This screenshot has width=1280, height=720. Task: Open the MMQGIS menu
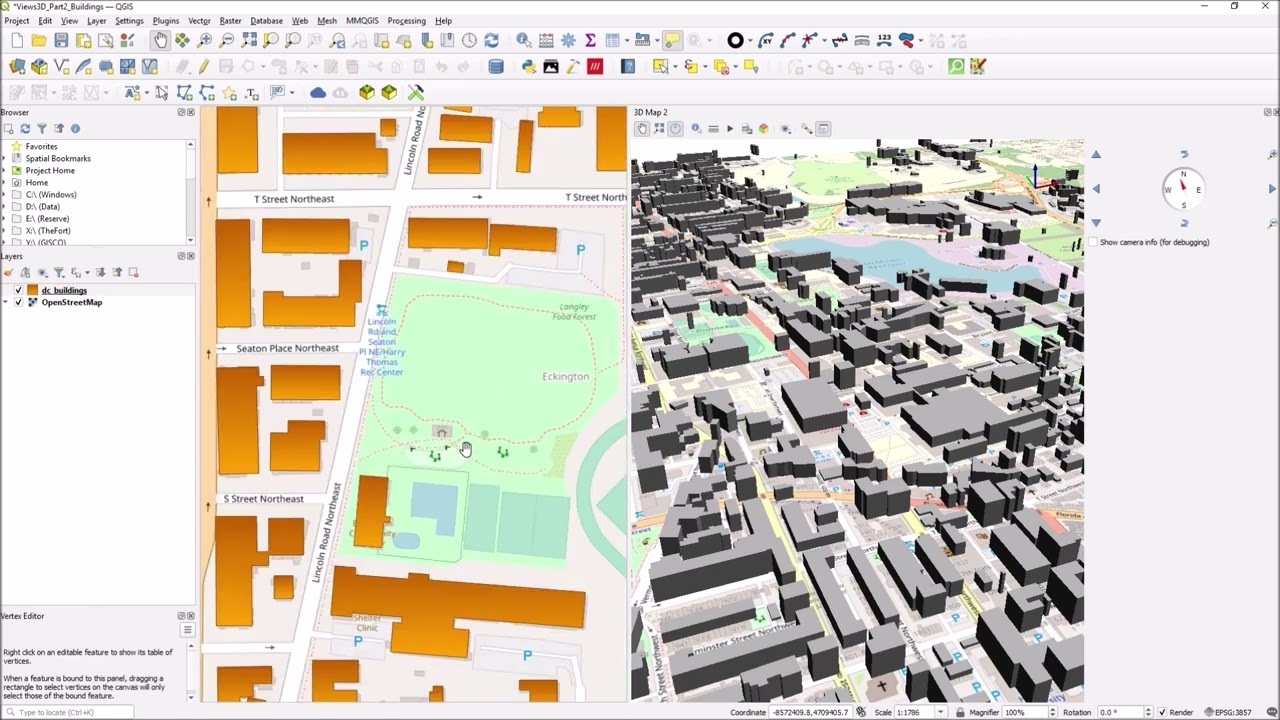362,20
